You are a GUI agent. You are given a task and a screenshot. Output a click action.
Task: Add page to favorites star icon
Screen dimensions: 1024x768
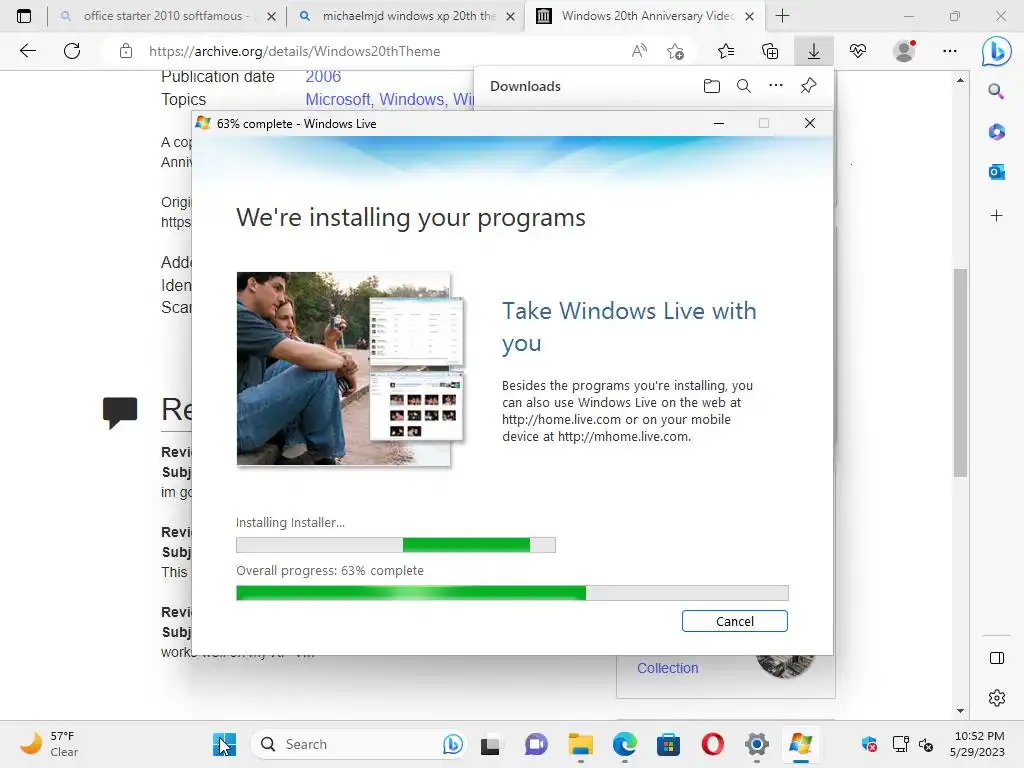tap(676, 51)
